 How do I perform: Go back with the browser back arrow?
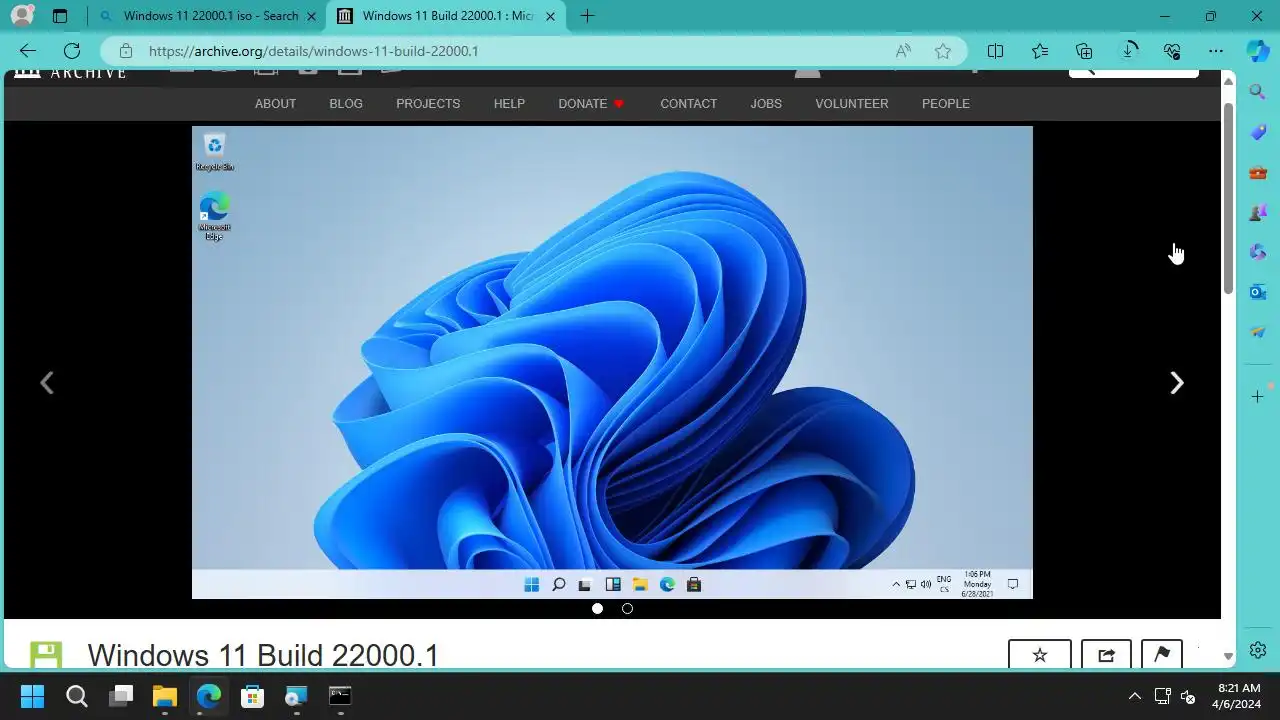point(27,51)
